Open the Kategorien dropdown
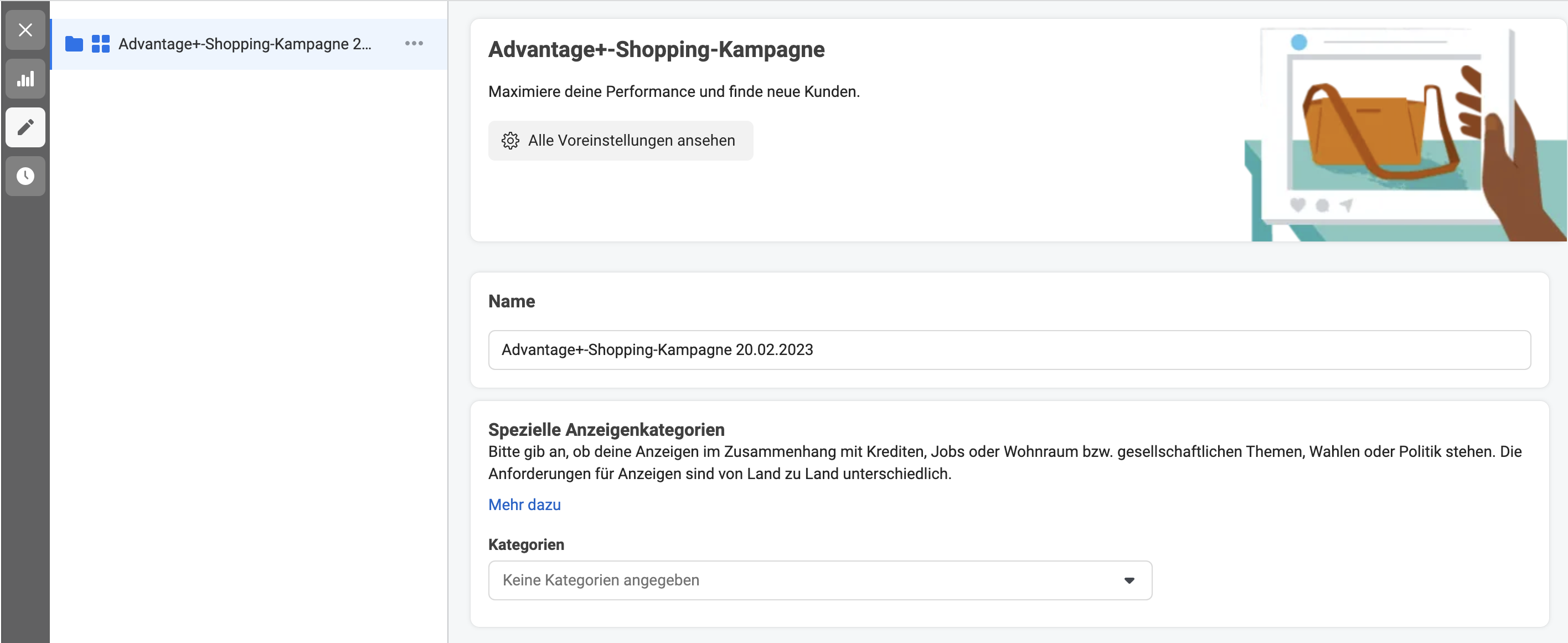This screenshot has width=1568, height=643. [x=820, y=580]
